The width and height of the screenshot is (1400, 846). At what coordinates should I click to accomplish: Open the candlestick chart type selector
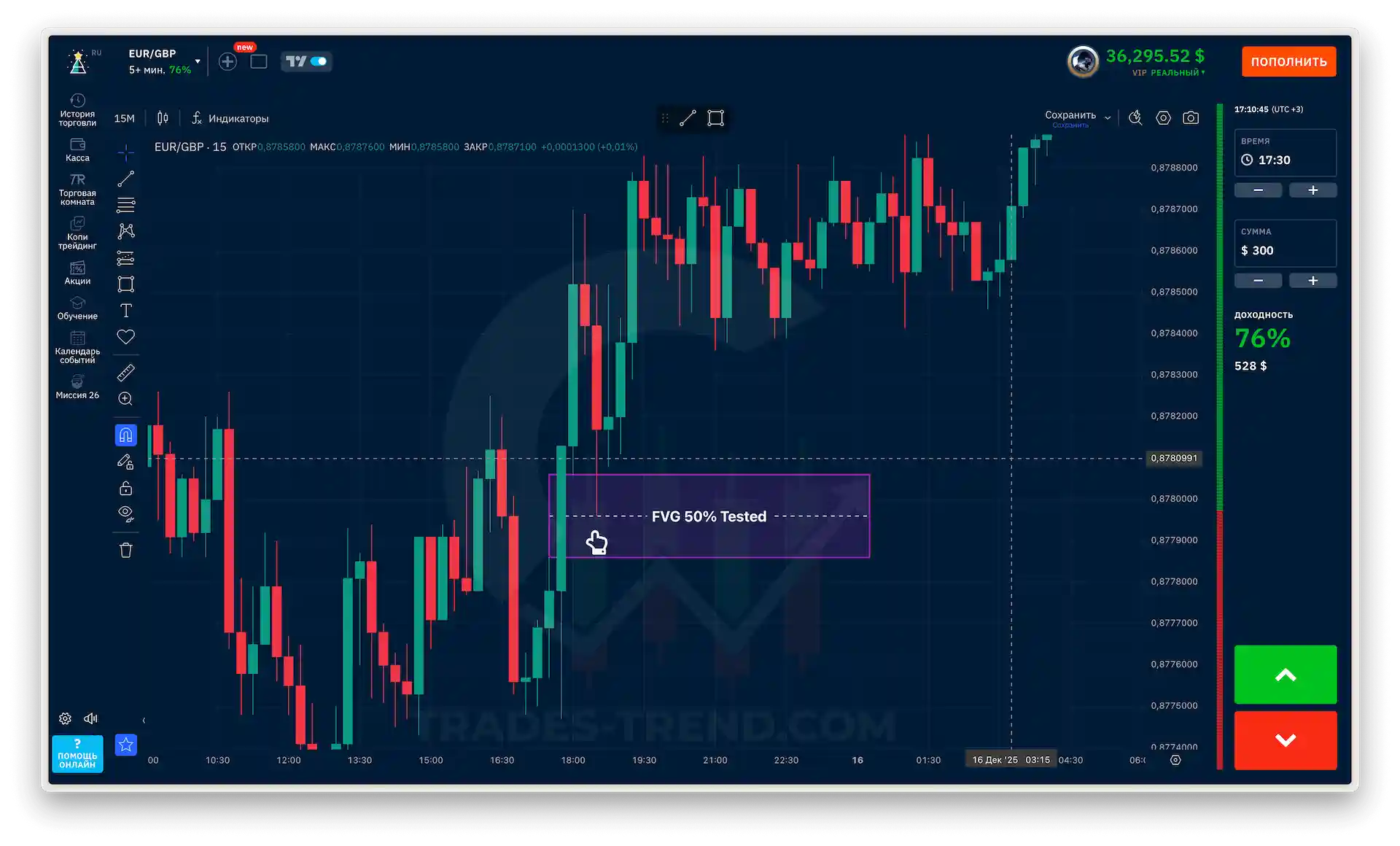pyautogui.click(x=163, y=118)
